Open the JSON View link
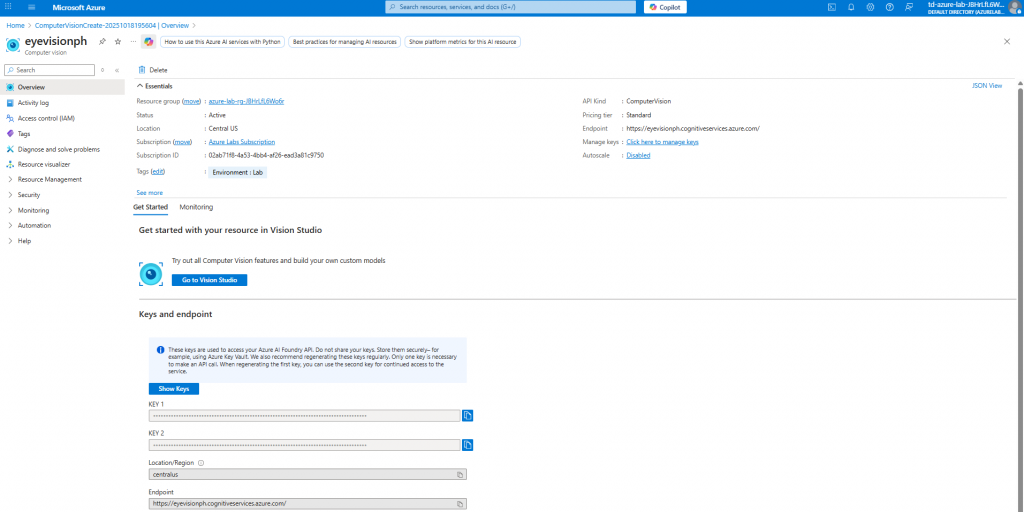This screenshot has width=1024, height=512. [986, 86]
